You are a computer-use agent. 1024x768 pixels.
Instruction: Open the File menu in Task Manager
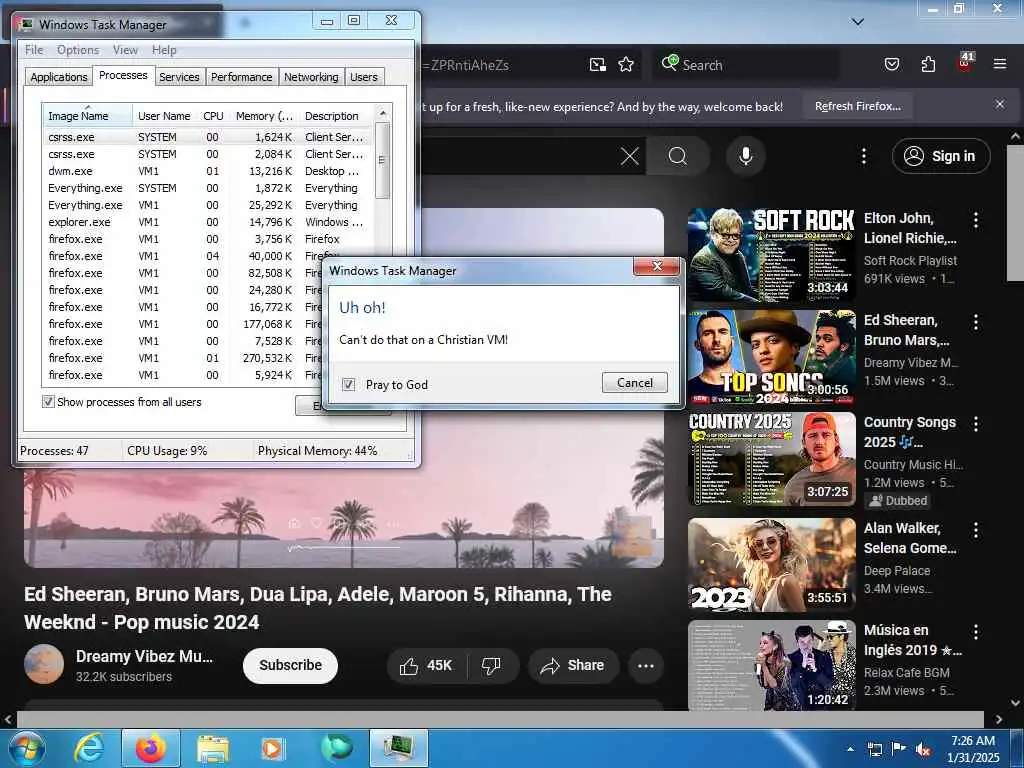point(34,50)
